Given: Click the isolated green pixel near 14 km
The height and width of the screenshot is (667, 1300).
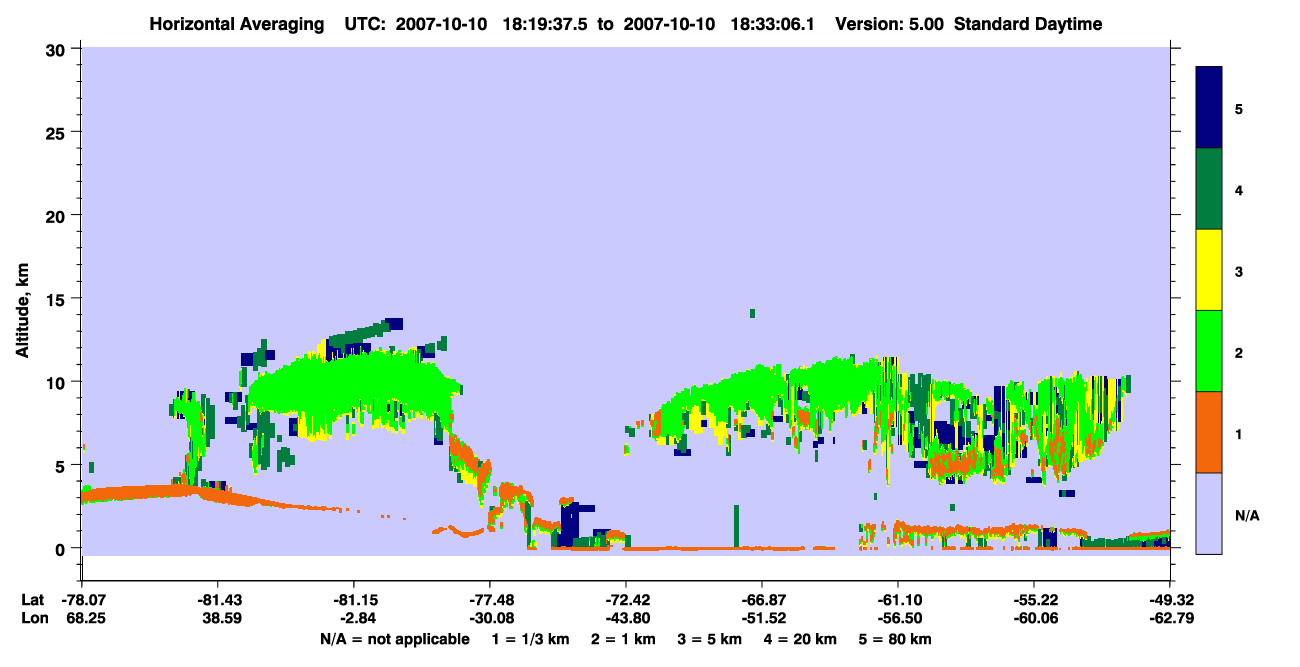Looking at the screenshot, I should click(752, 313).
